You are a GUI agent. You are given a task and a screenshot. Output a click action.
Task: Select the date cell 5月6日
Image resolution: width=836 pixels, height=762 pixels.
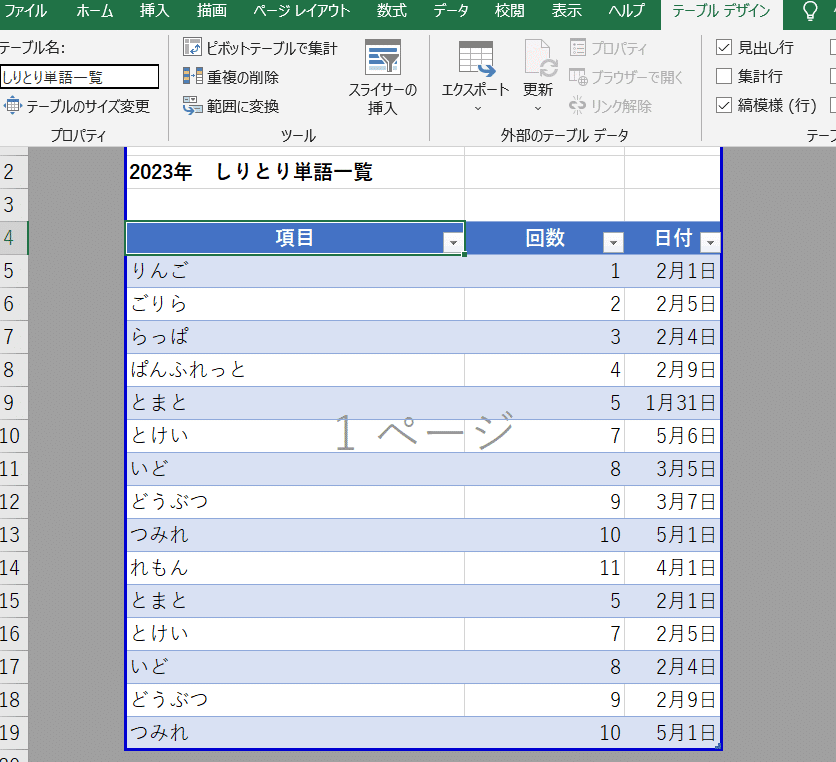tap(672, 436)
